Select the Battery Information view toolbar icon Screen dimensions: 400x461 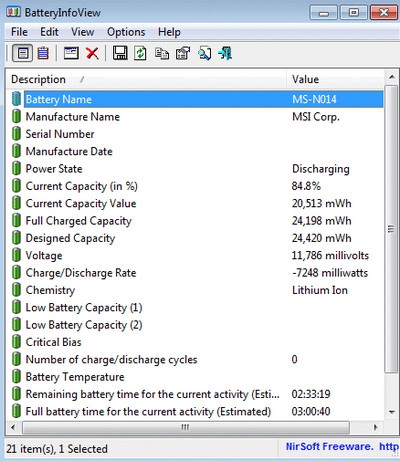point(22,53)
